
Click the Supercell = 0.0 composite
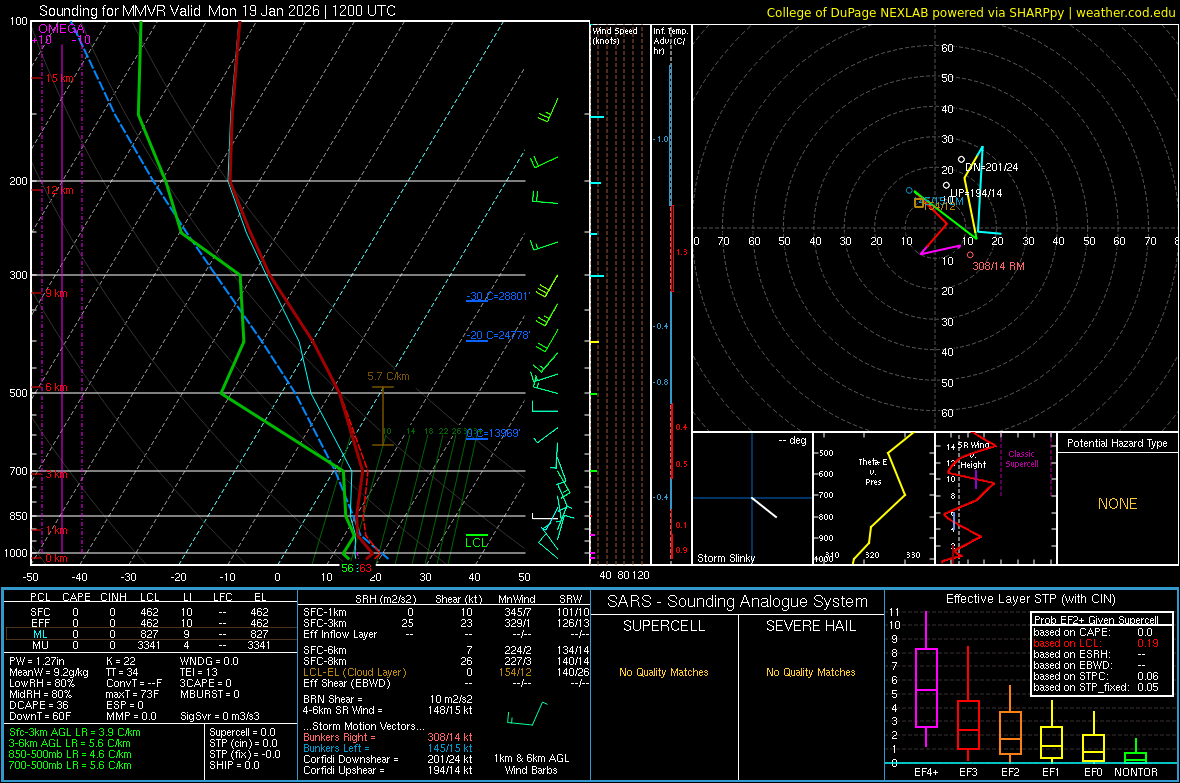(x=242, y=732)
